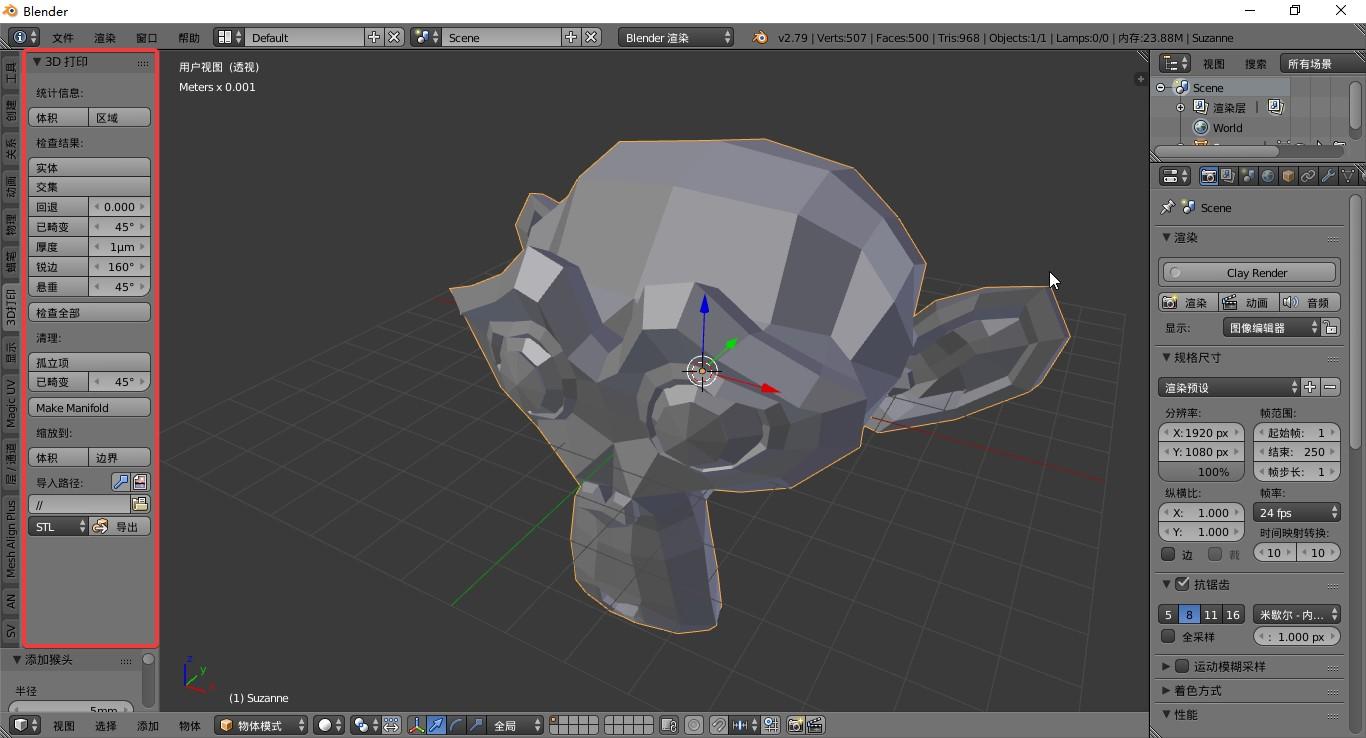Image resolution: width=1366 pixels, height=738 pixels.
Task: Open the Constraints chain-link properties tab
Action: pyautogui.click(x=1308, y=176)
